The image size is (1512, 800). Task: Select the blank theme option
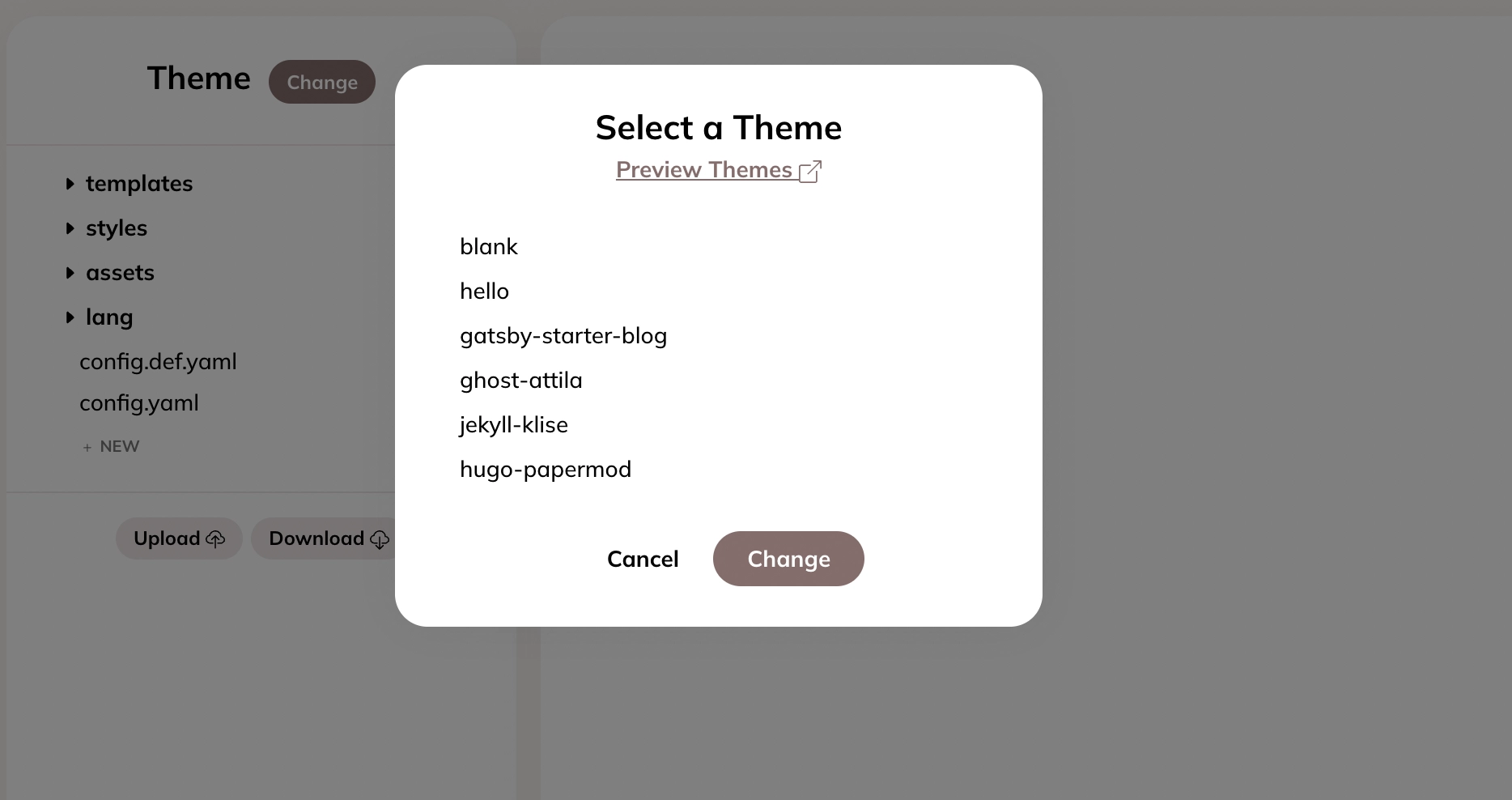(x=489, y=246)
